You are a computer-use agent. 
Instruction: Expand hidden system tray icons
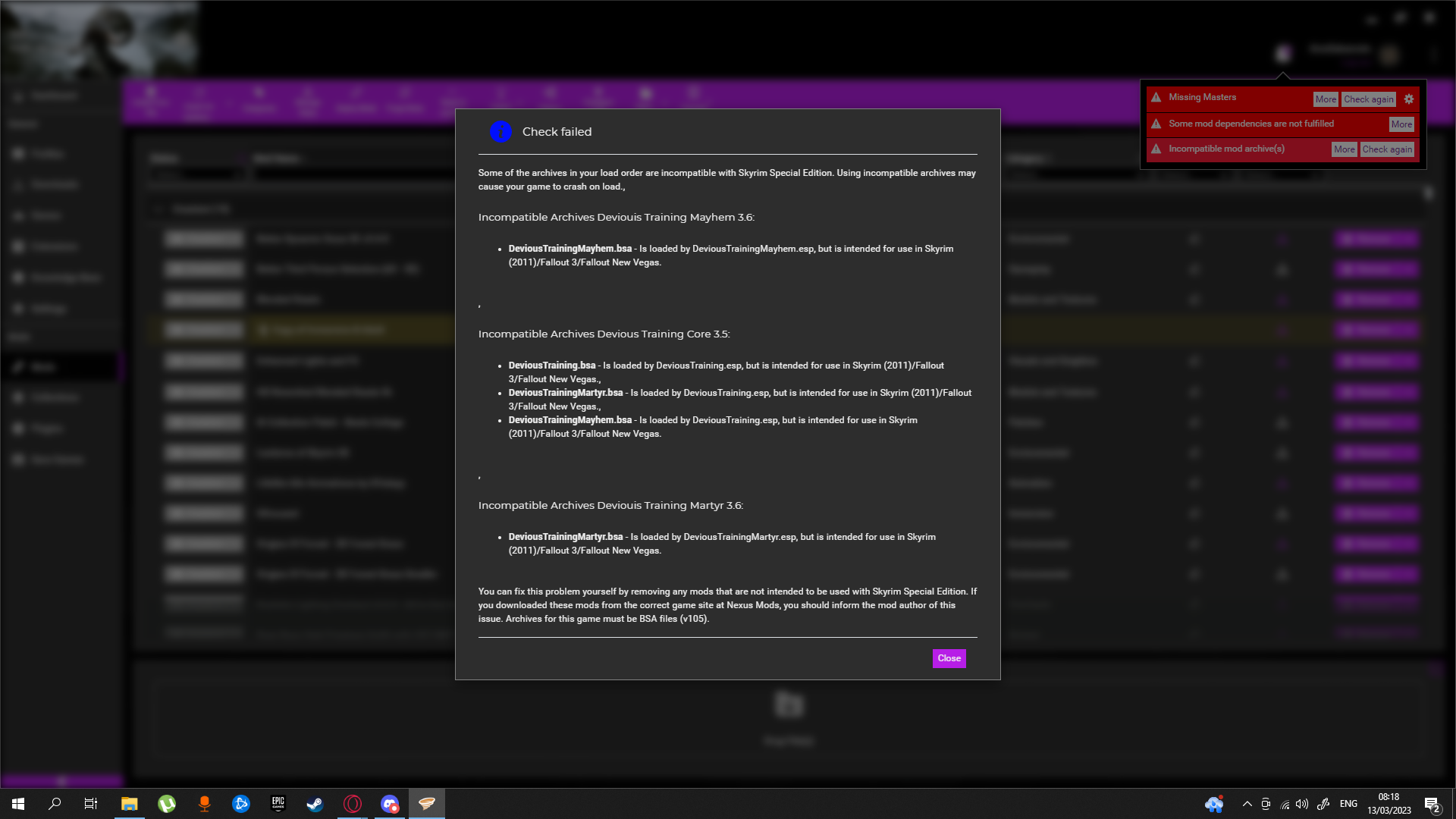(x=1247, y=804)
